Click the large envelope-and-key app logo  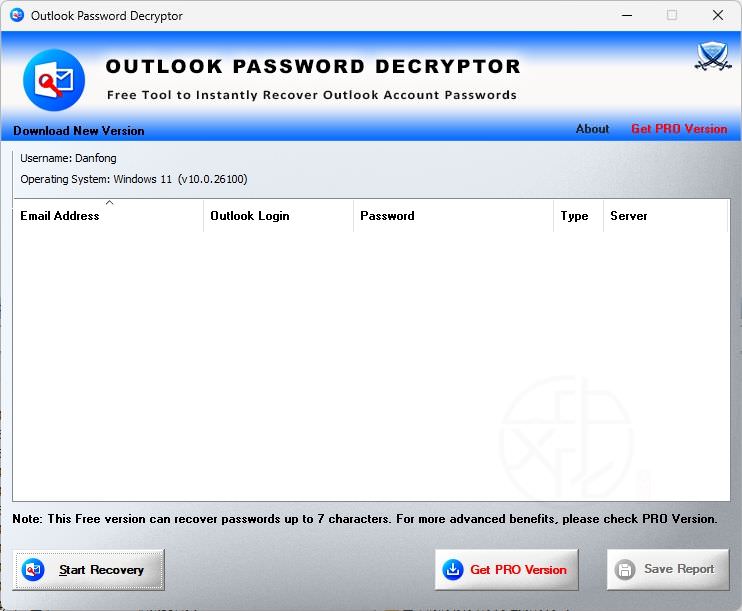tap(53, 80)
